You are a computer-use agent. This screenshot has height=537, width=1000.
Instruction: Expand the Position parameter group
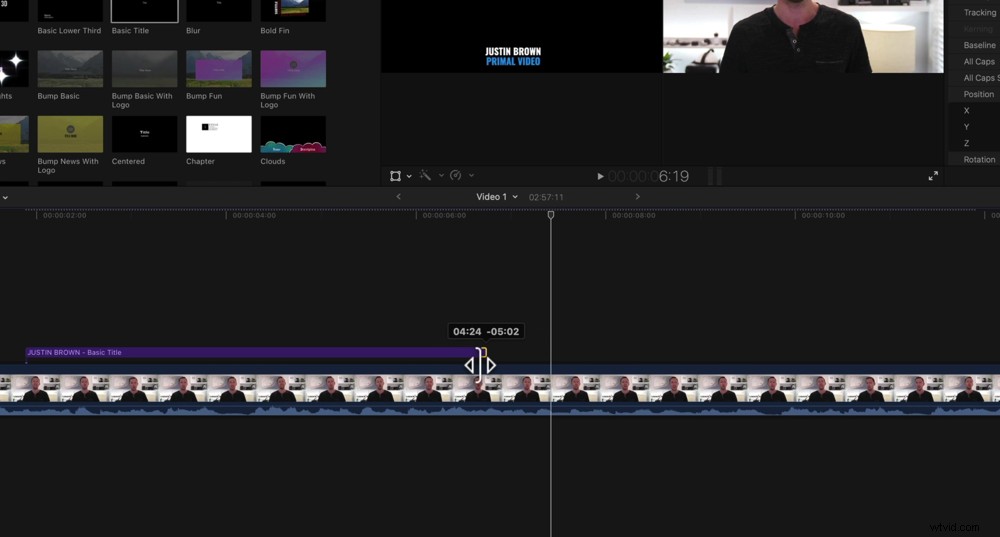pos(978,94)
